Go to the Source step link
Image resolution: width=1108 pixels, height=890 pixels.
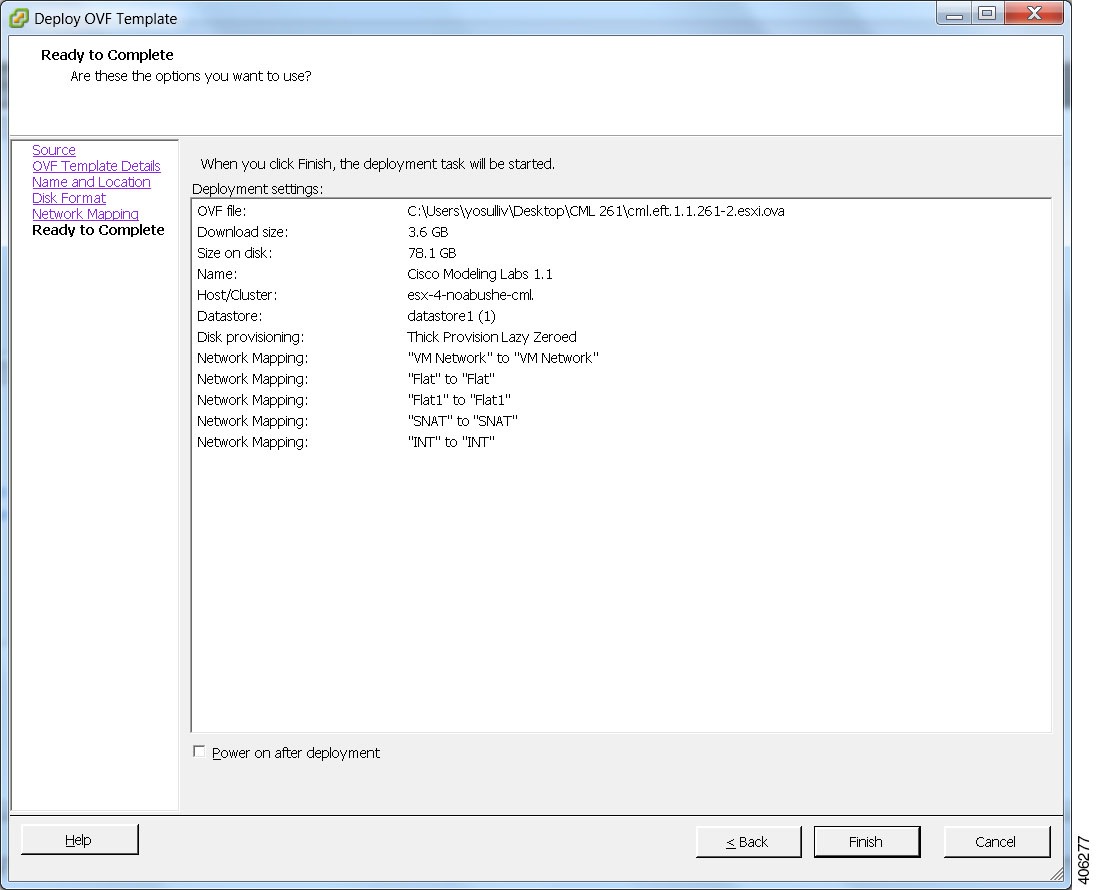(x=54, y=150)
